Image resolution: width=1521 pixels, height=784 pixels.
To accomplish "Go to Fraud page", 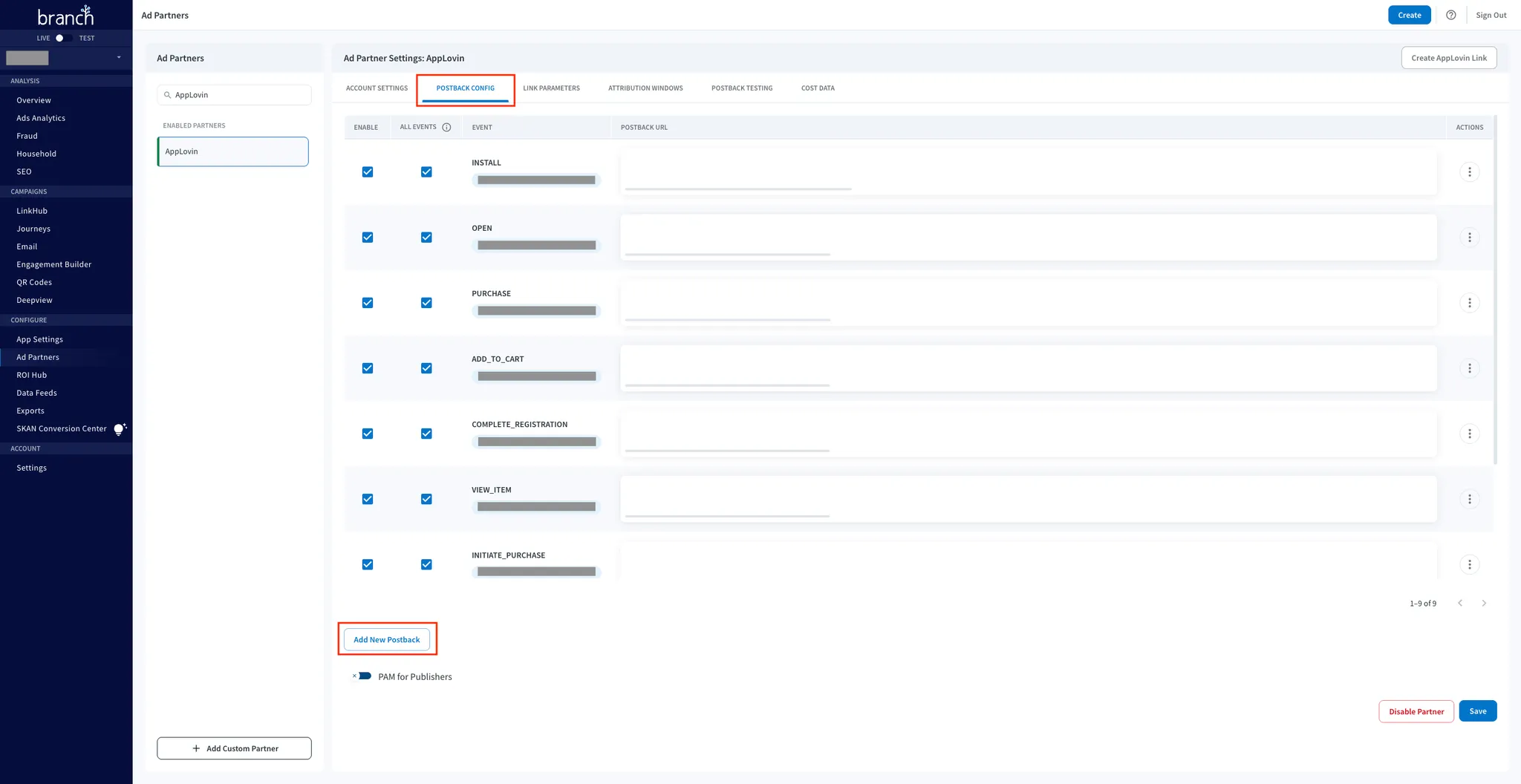I will [27, 136].
